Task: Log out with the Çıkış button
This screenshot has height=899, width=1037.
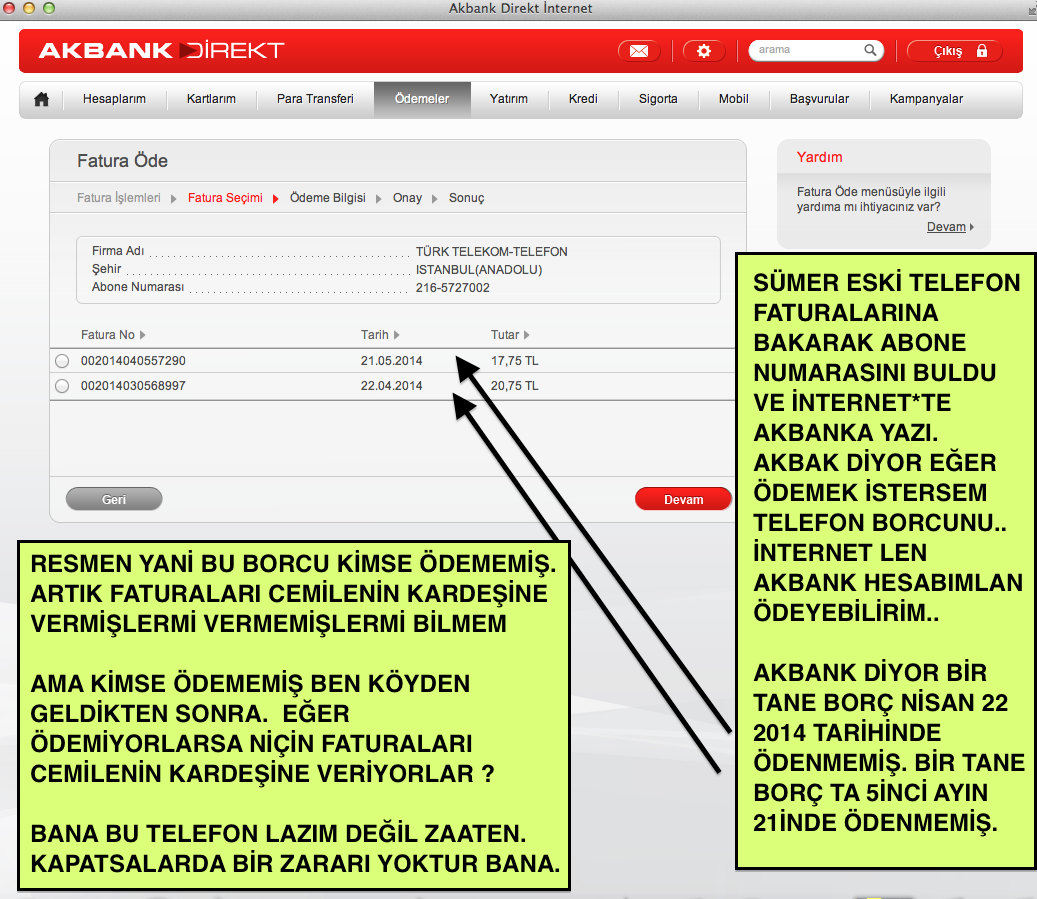Action: tap(954, 51)
